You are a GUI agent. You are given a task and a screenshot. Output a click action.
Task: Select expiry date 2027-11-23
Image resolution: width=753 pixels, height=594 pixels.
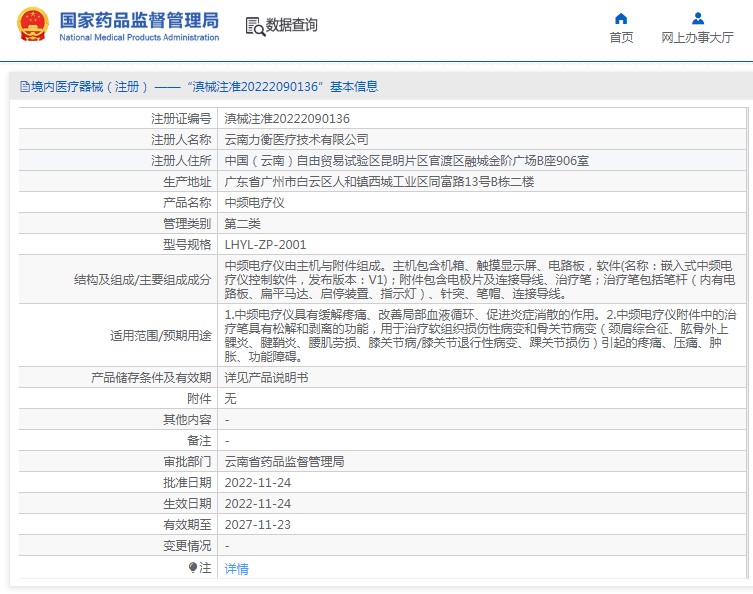(258, 525)
